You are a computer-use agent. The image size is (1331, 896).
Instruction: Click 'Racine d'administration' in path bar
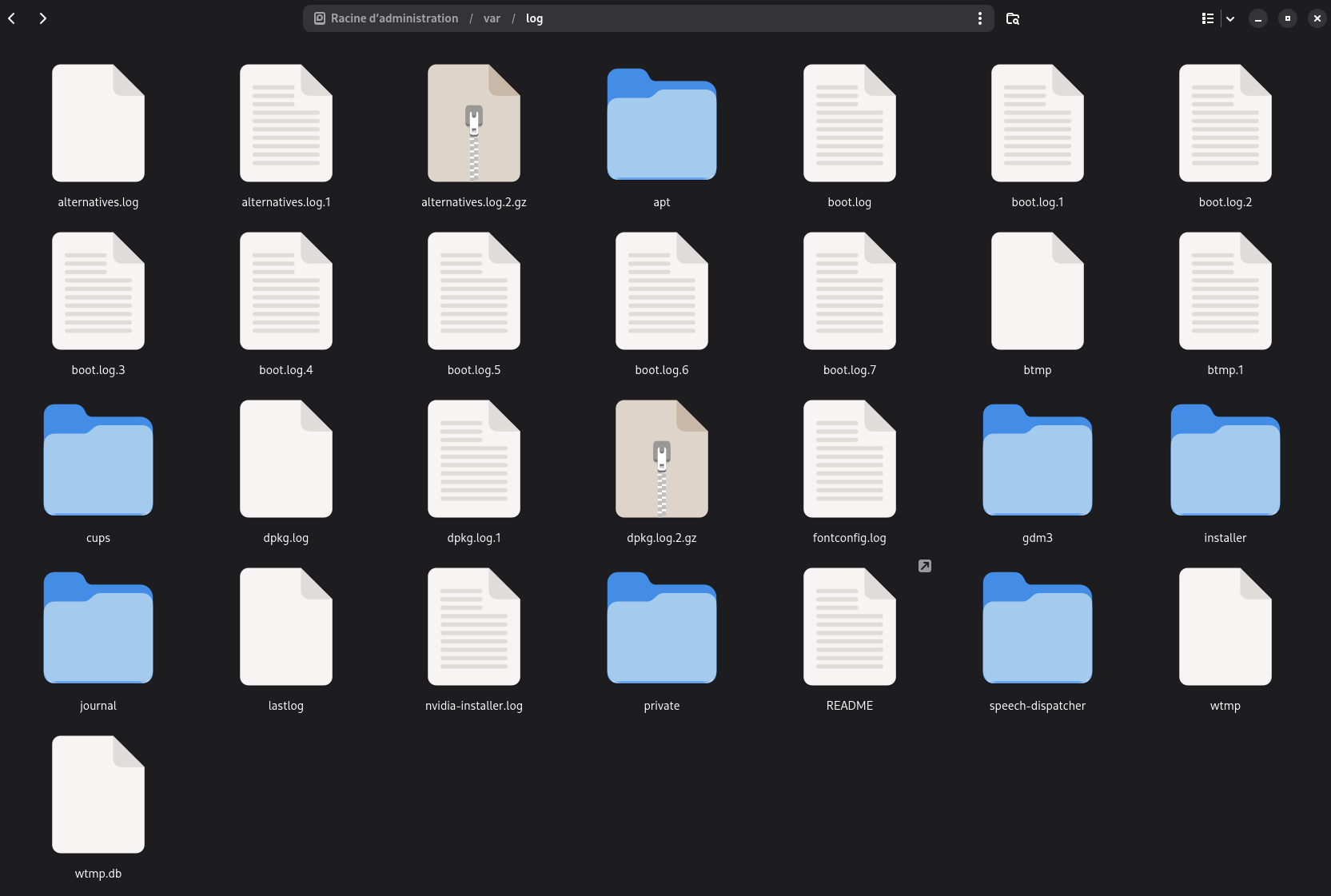[386, 18]
